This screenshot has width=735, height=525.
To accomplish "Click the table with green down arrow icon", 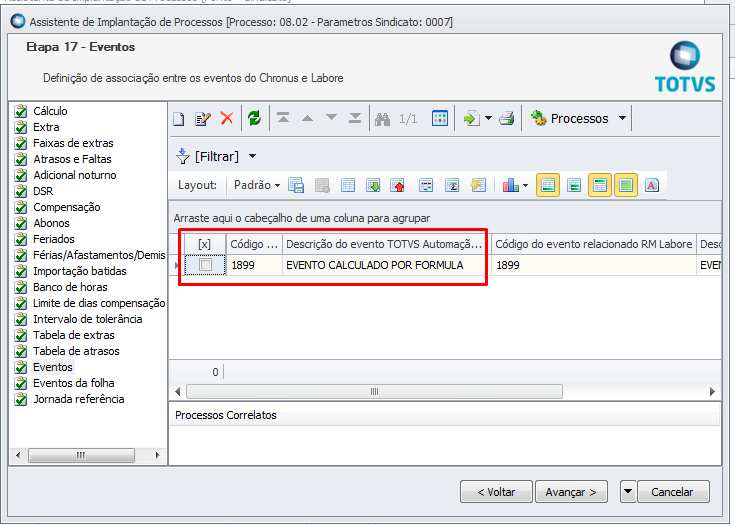I will (x=373, y=186).
